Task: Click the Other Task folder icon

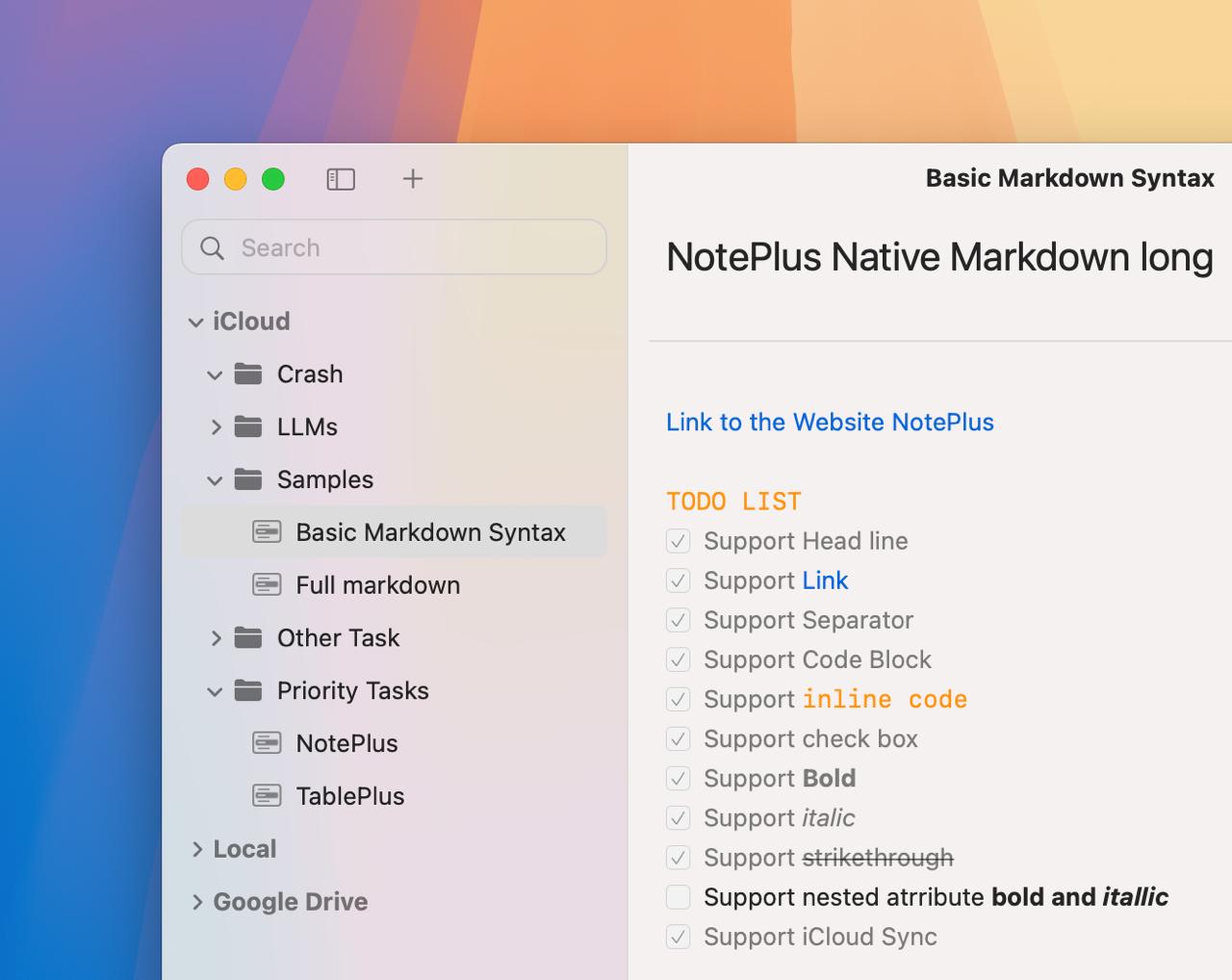Action: tap(248, 637)
